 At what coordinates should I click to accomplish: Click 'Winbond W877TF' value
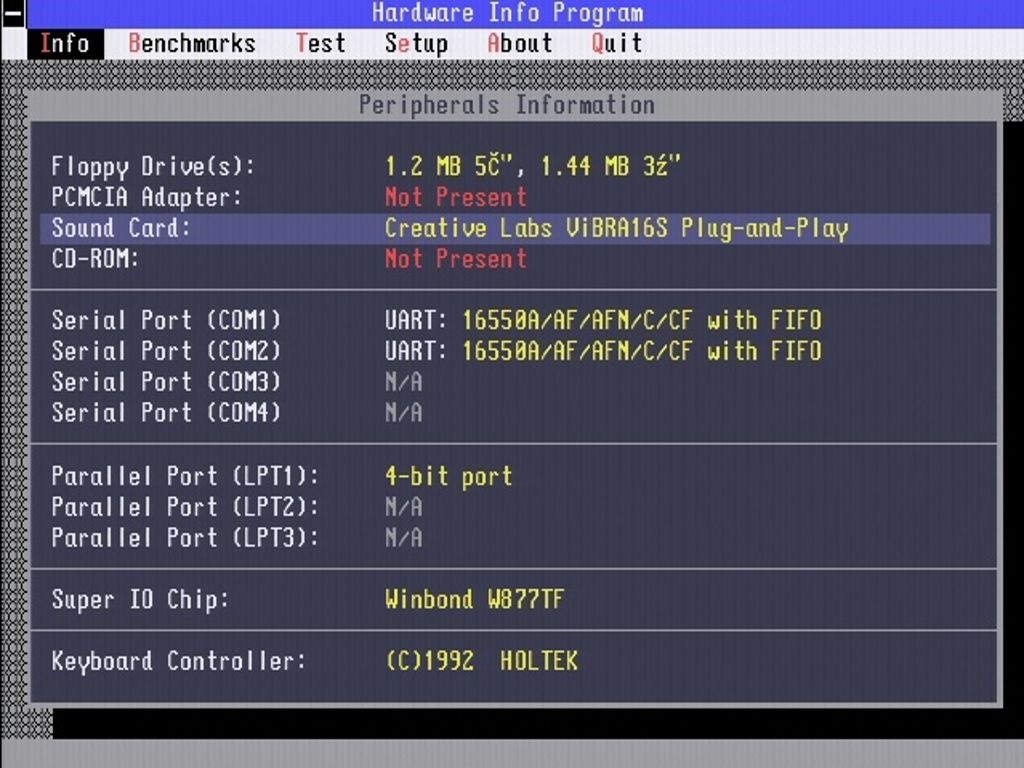[474, 600]
